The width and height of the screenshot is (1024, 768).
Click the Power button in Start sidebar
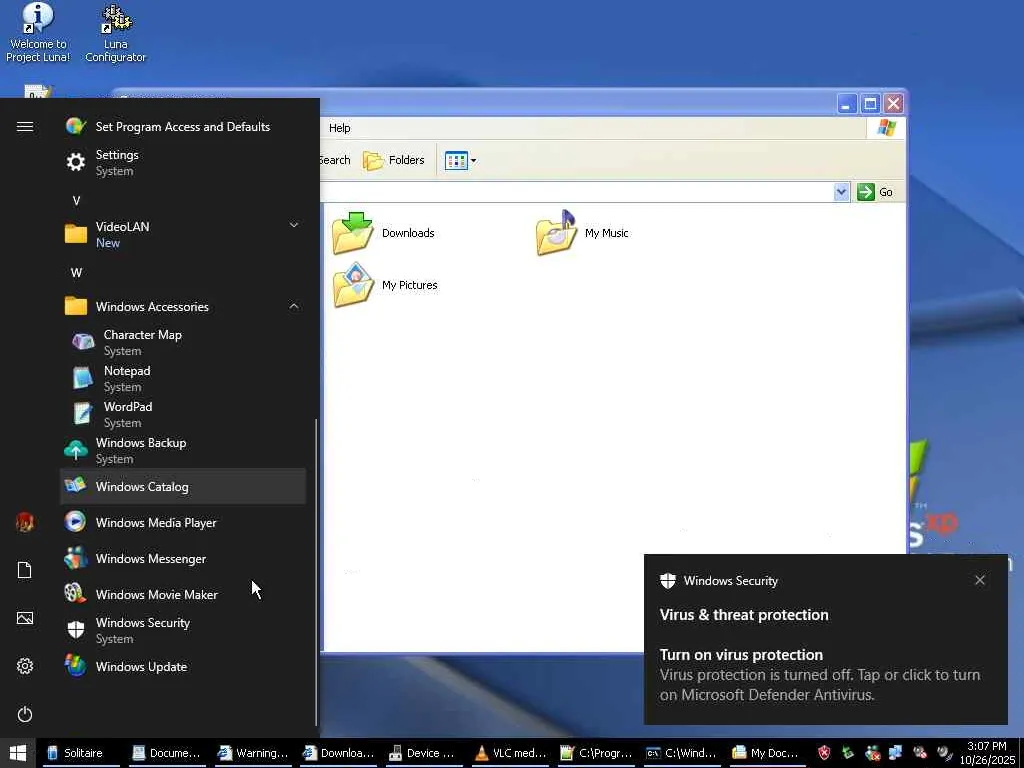tap(25, 714)
